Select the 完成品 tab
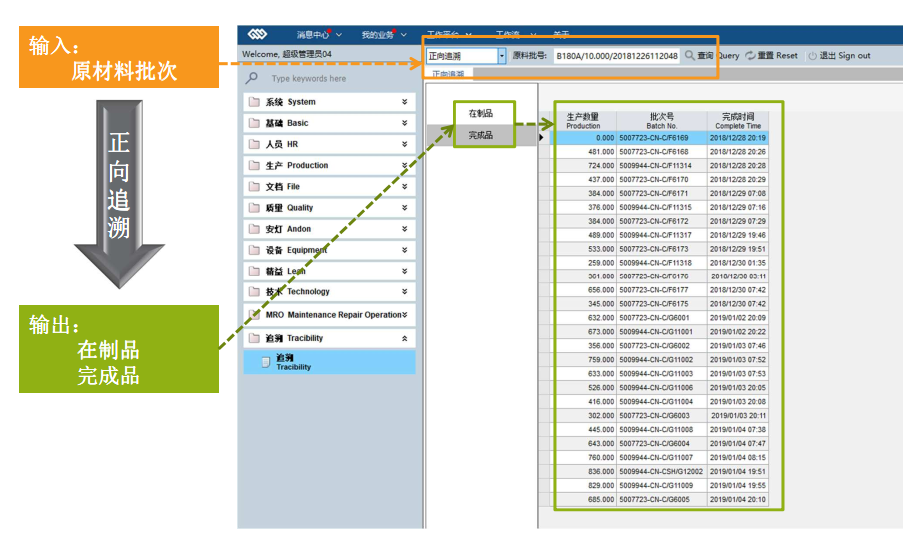Image resolution: width=922 pixels, height=544 pixels. 481,135
